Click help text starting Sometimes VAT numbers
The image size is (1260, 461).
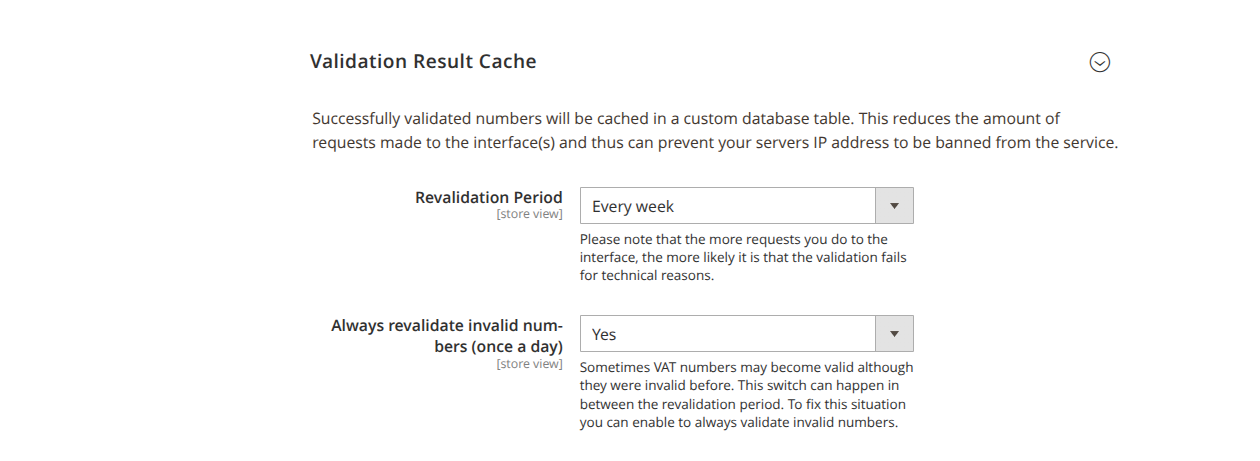tap(746, 395)
